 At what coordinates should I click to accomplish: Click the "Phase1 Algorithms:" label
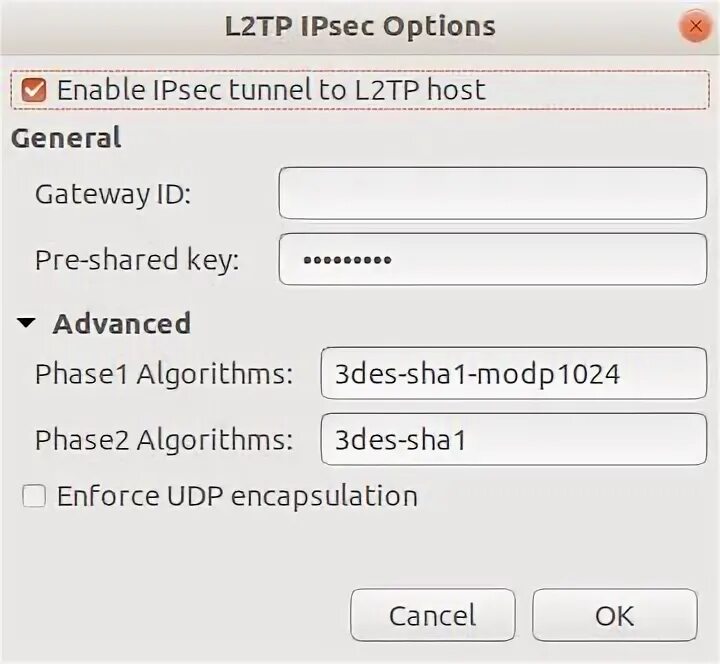pos(164,375)
